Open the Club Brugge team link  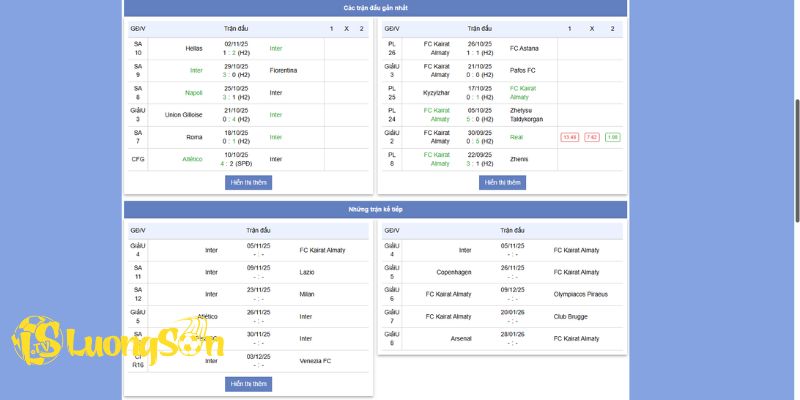click(572, 316)
